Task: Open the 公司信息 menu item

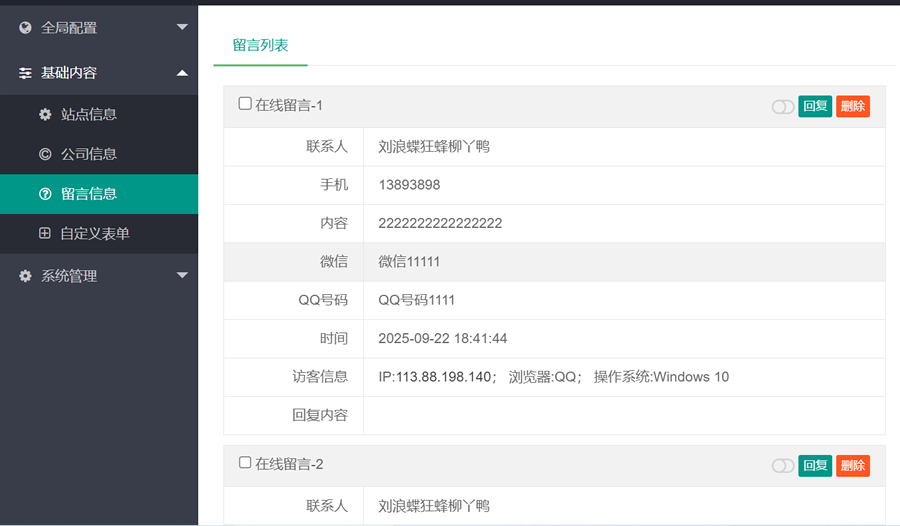Action: (x=99, y=154)
